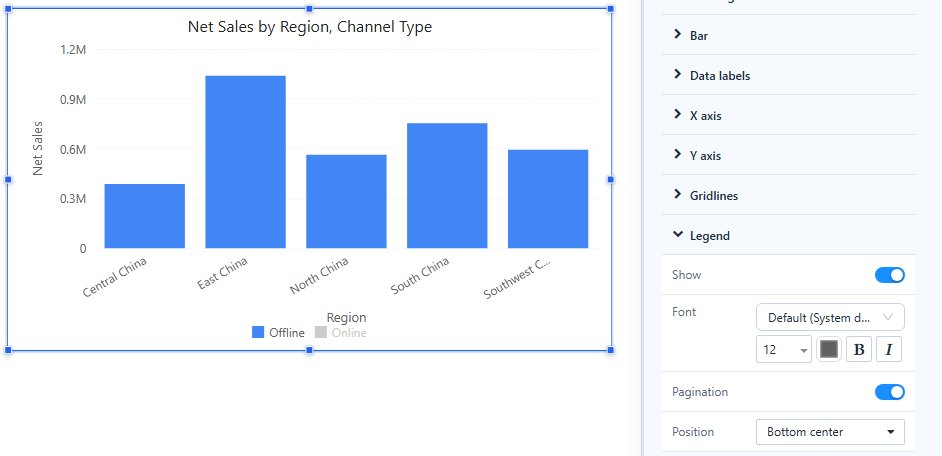Image resolution: width=942 pixels, height=456 pixels.
Task: Click the top-center resize handle
Action: tap(309, 9)
